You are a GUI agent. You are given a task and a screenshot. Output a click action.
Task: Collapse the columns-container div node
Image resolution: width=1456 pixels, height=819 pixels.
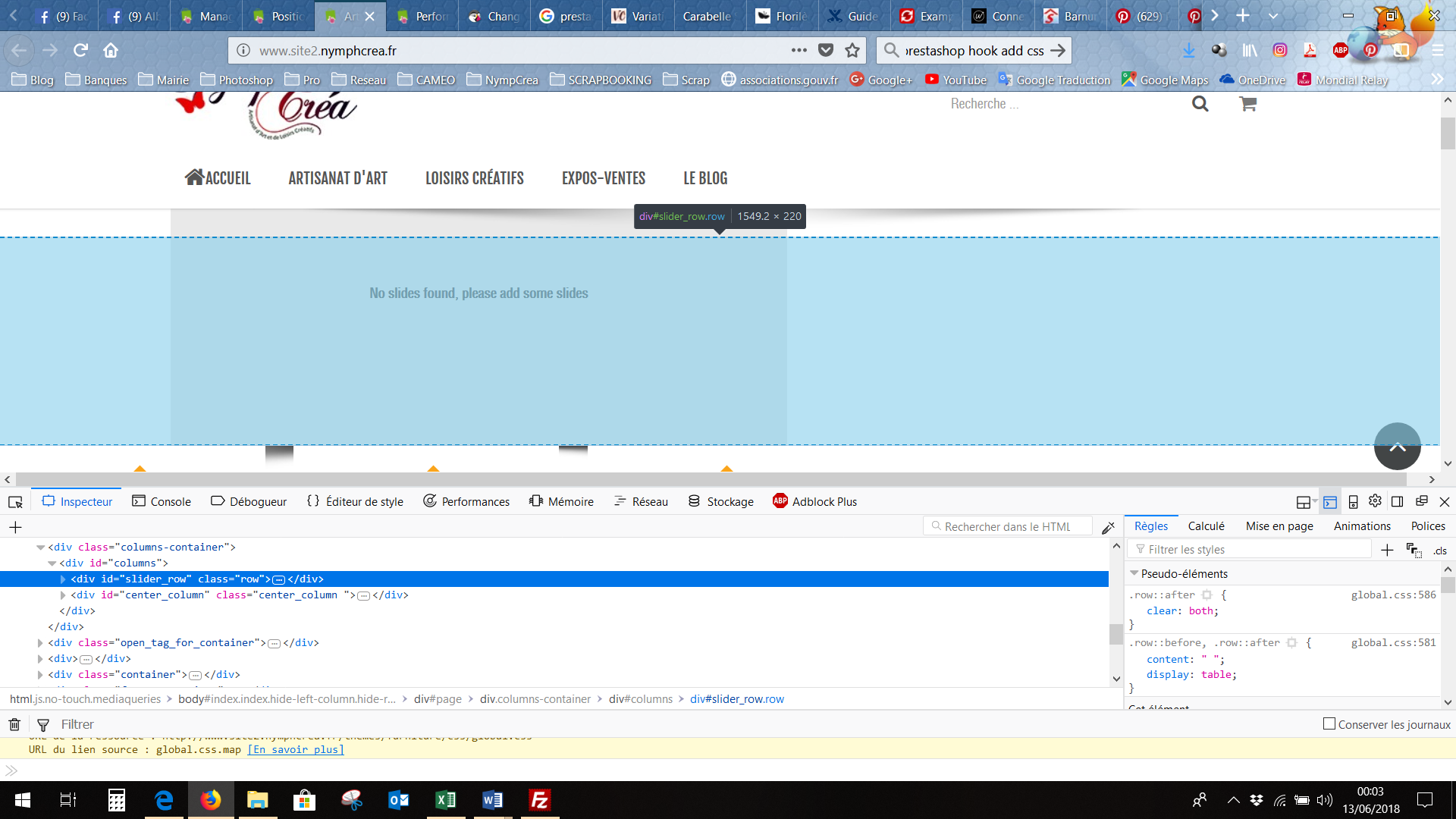point(40,548)
